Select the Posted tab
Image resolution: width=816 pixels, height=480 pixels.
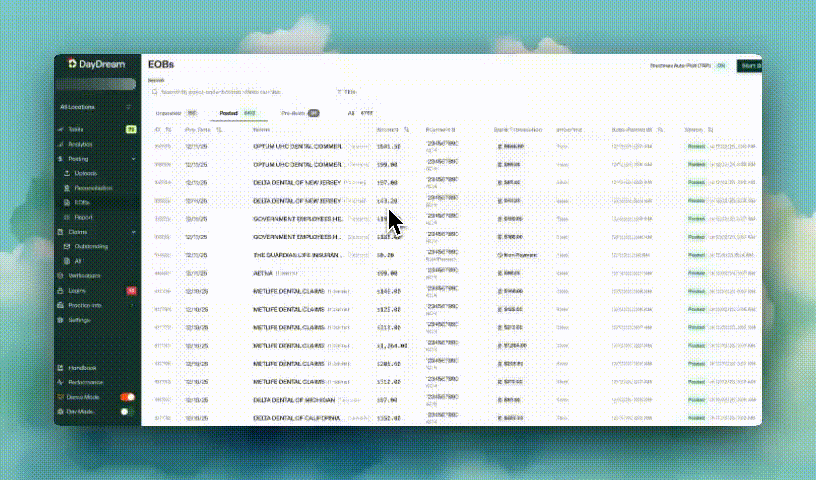[238, 113]
